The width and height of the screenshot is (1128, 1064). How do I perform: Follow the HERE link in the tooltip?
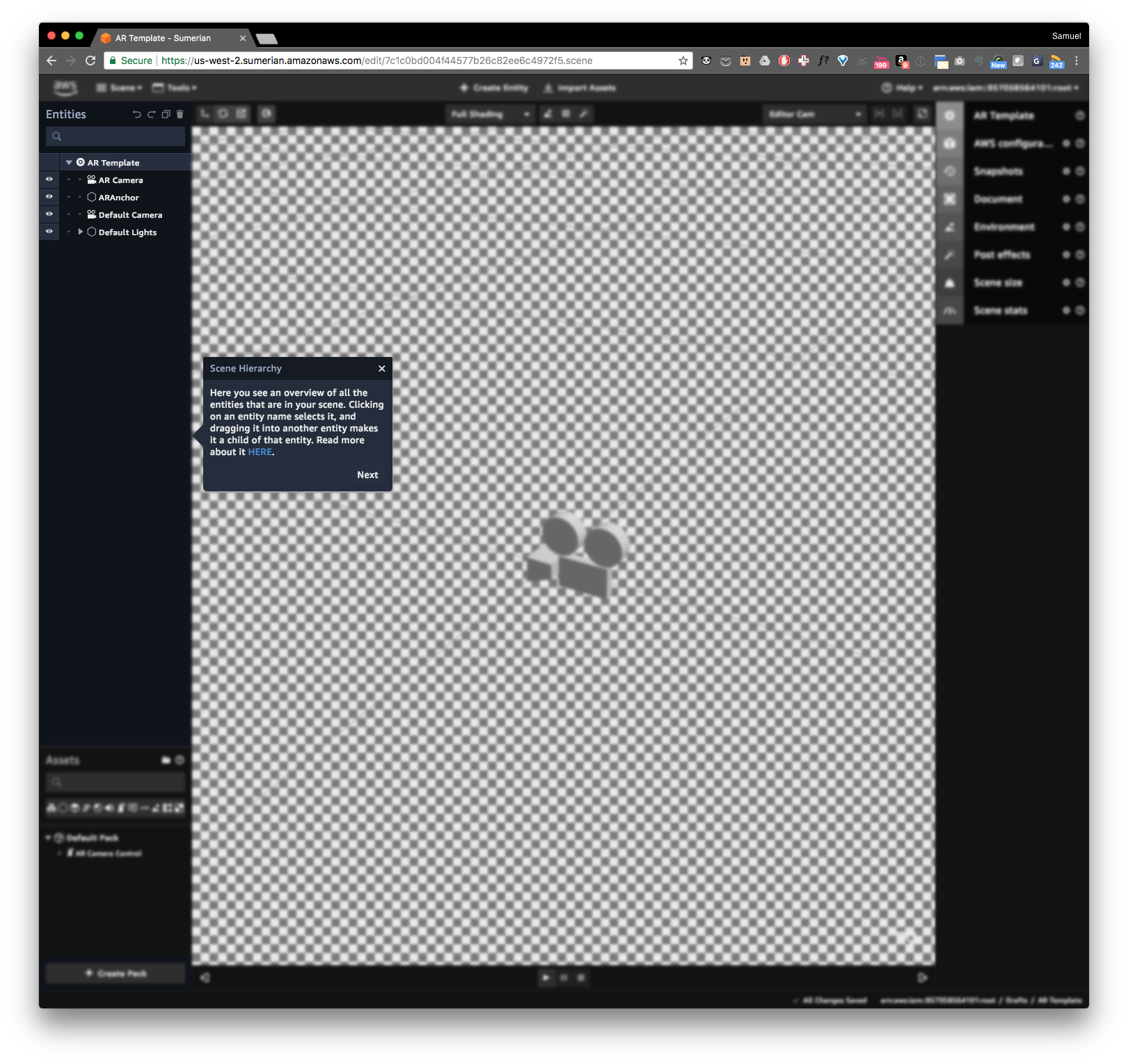pos(260,452)
